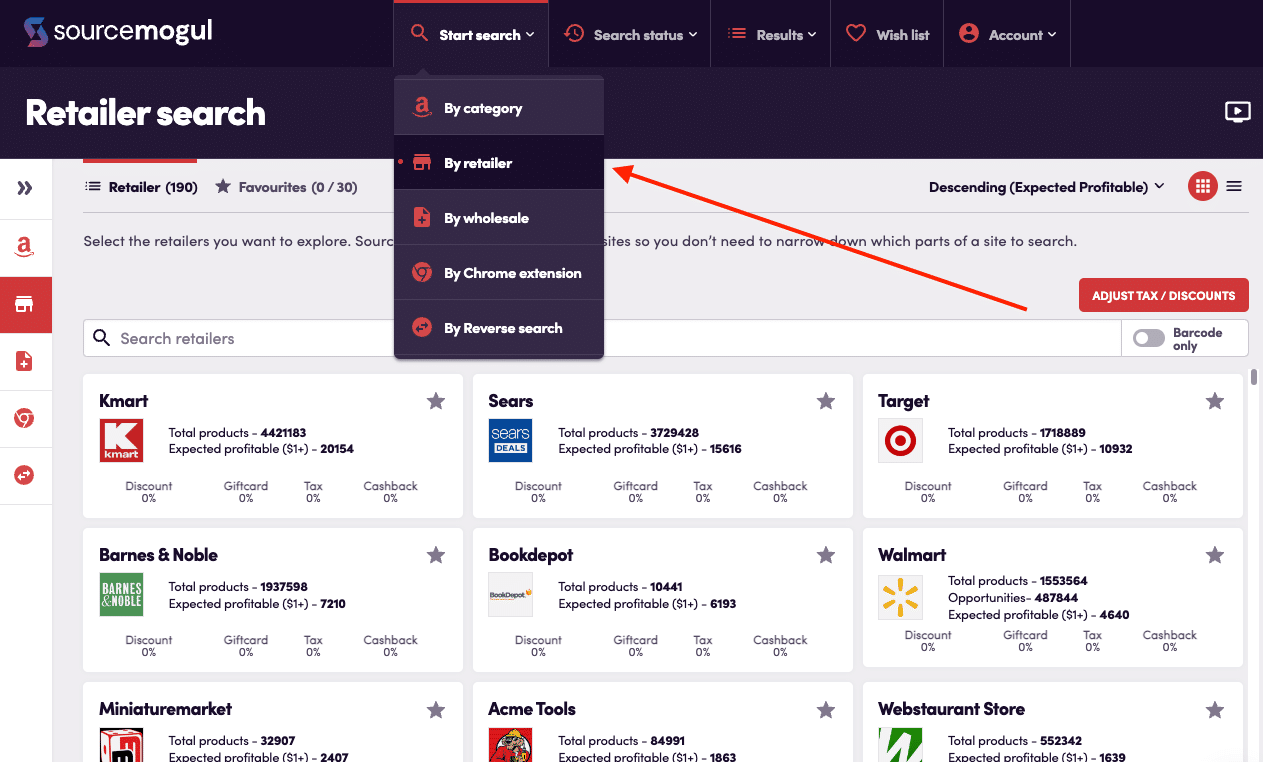Switch to grid view layout icon
The image size is (1263, 762).
[1202, 186]
